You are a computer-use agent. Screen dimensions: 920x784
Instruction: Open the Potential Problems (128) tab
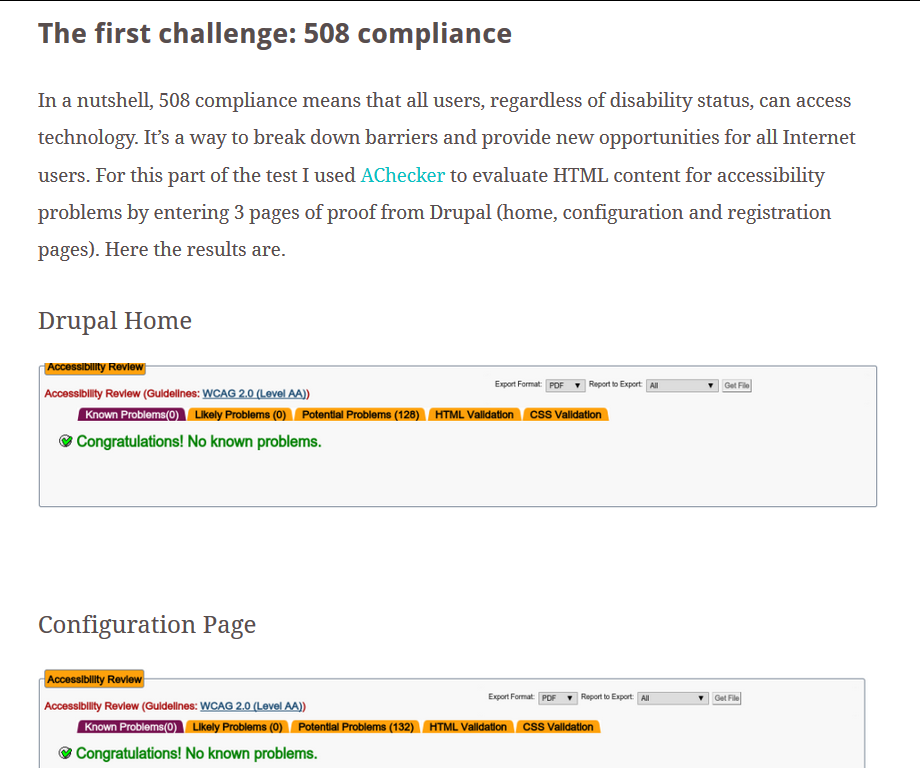(x=360, y=415)
